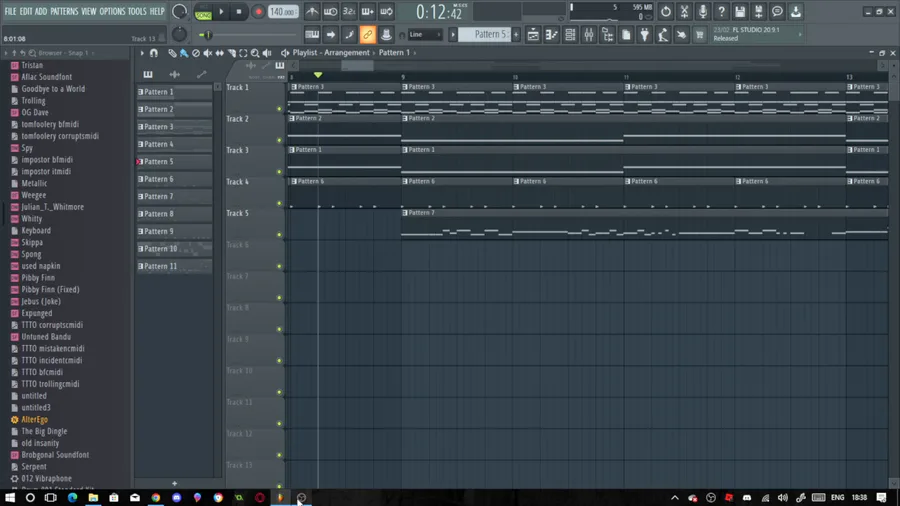Open the Playlist options arrow menu

coord(142,53)
